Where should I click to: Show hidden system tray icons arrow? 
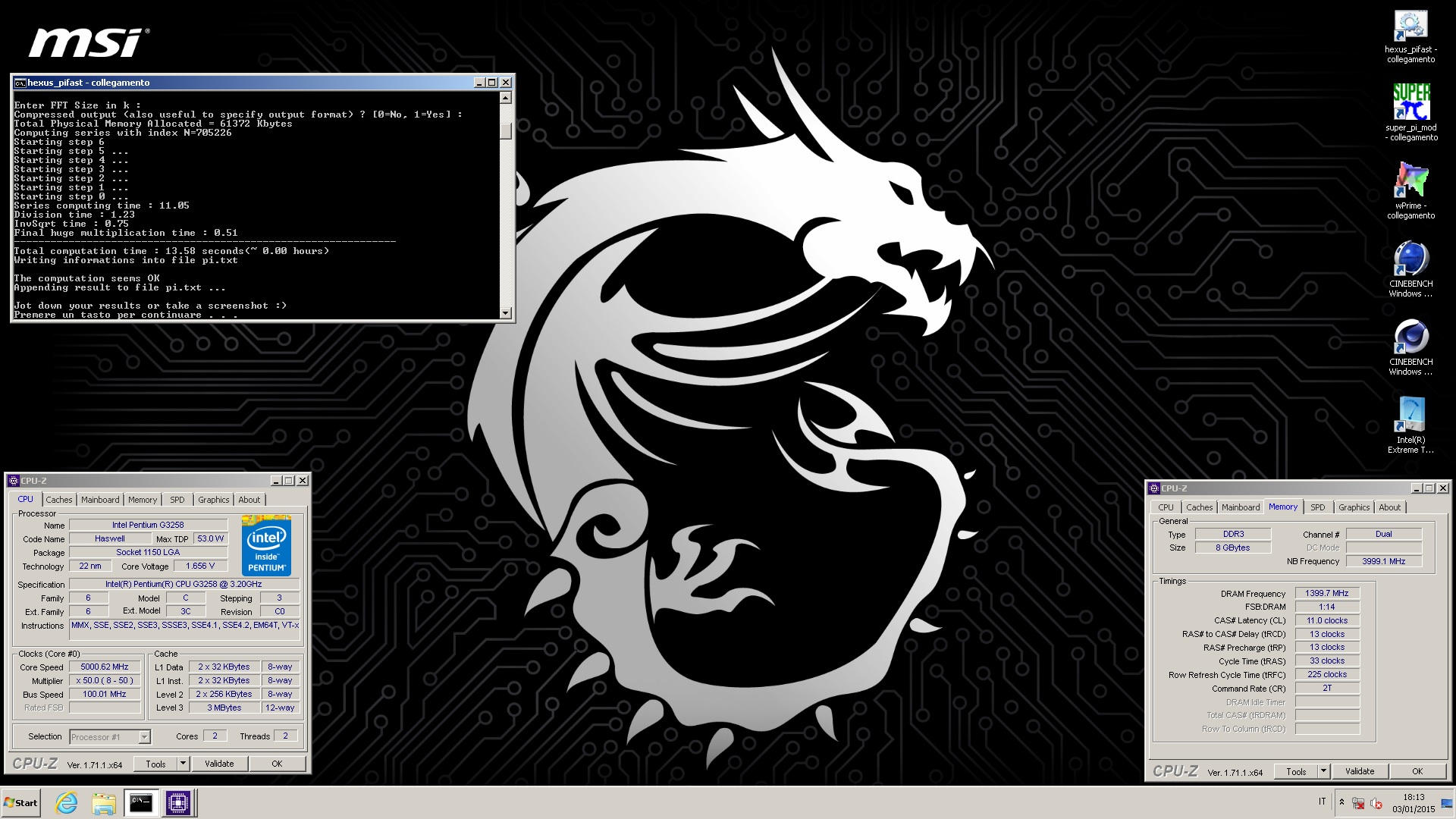[x=1341, y=802]
